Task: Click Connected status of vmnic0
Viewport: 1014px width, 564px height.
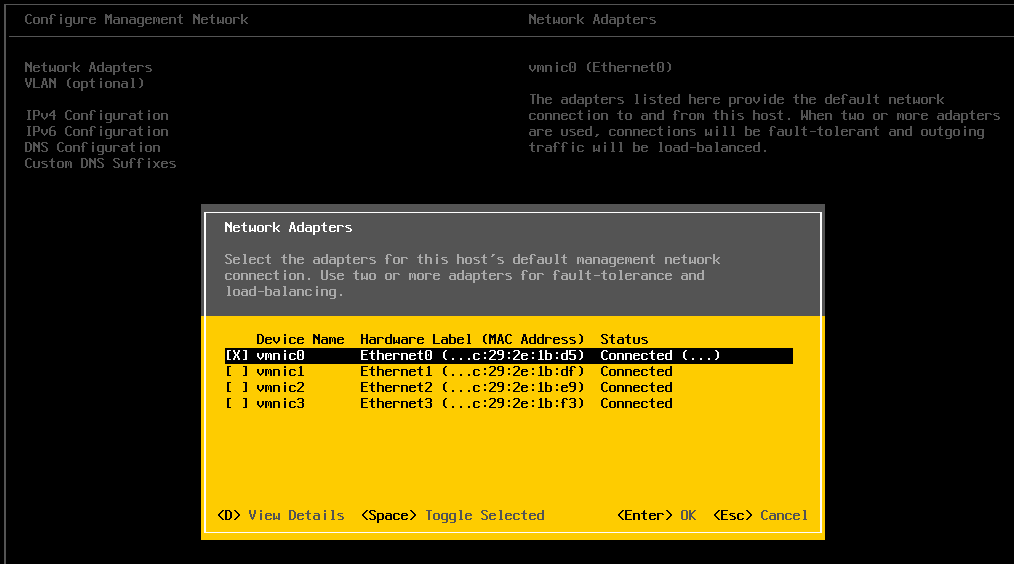Action: point(659,355)
